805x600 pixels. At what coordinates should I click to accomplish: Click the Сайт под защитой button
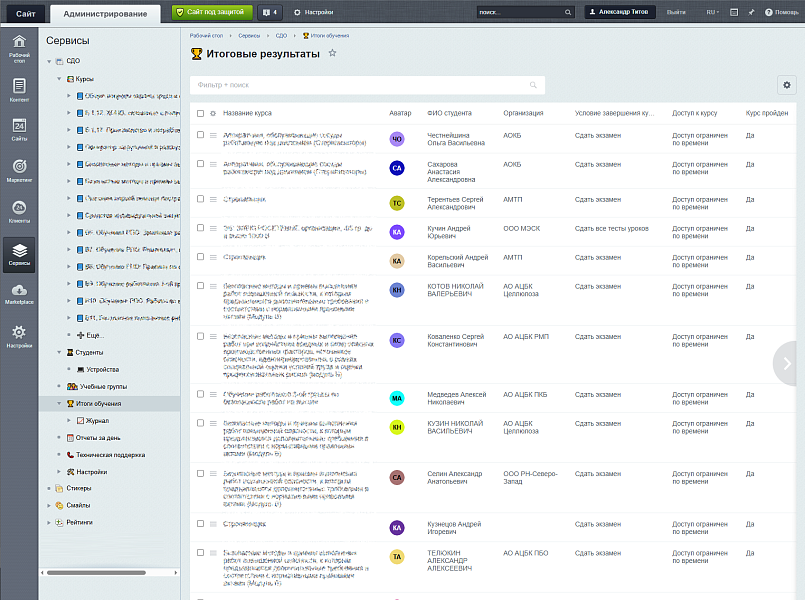click(211, 13)
